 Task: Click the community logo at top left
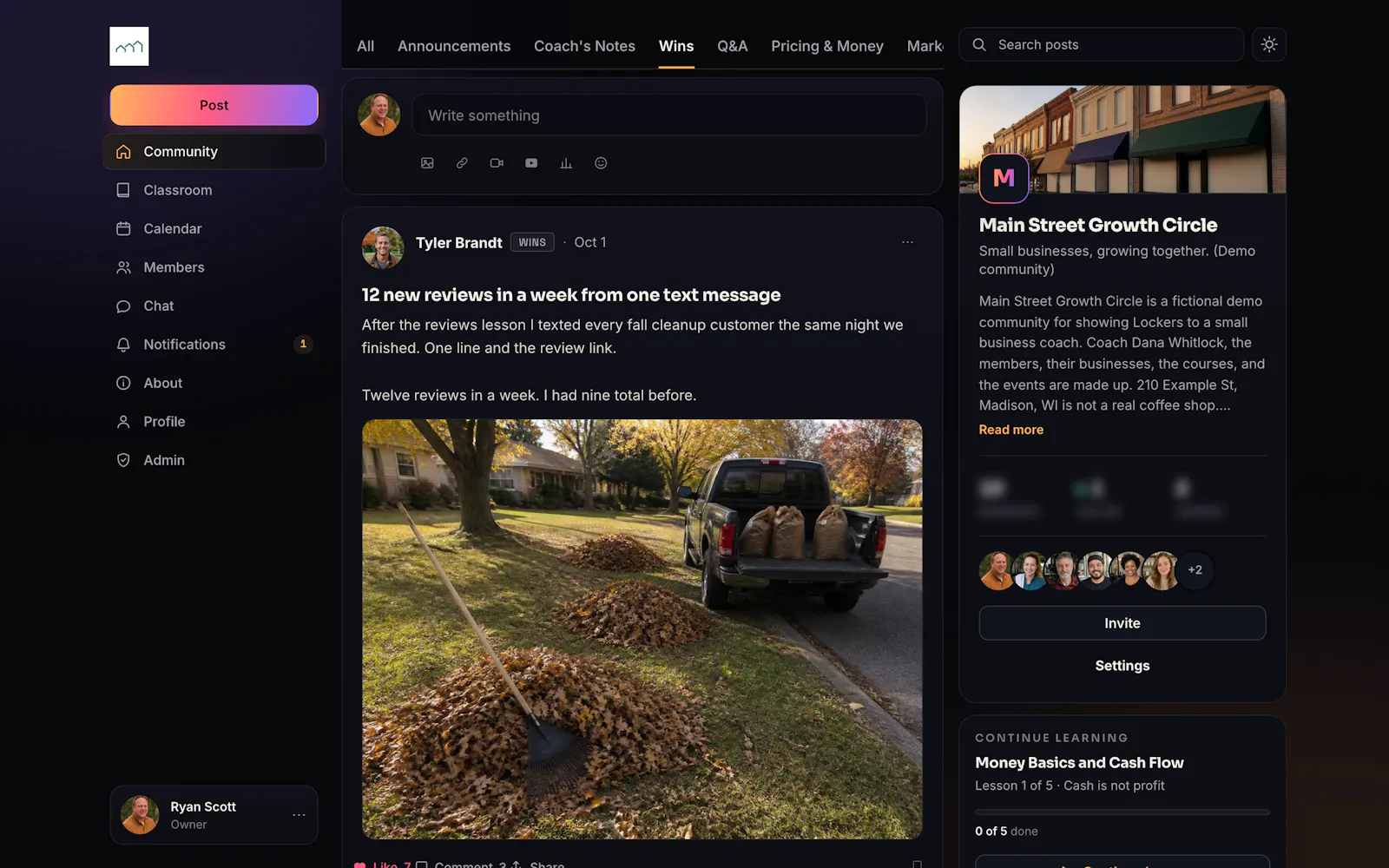pyautogui.click(x=128, y=46)
